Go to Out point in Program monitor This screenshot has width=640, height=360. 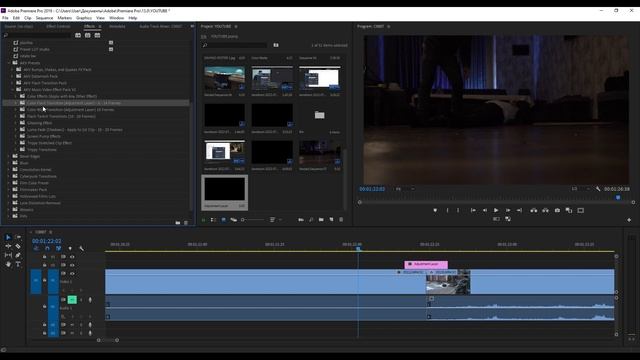(519, 210)
